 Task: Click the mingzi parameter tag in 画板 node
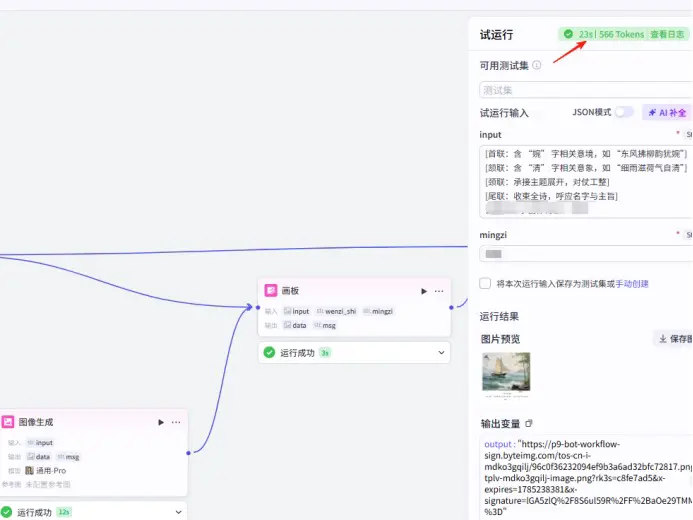pyautogui.click(x=378, y=311)
